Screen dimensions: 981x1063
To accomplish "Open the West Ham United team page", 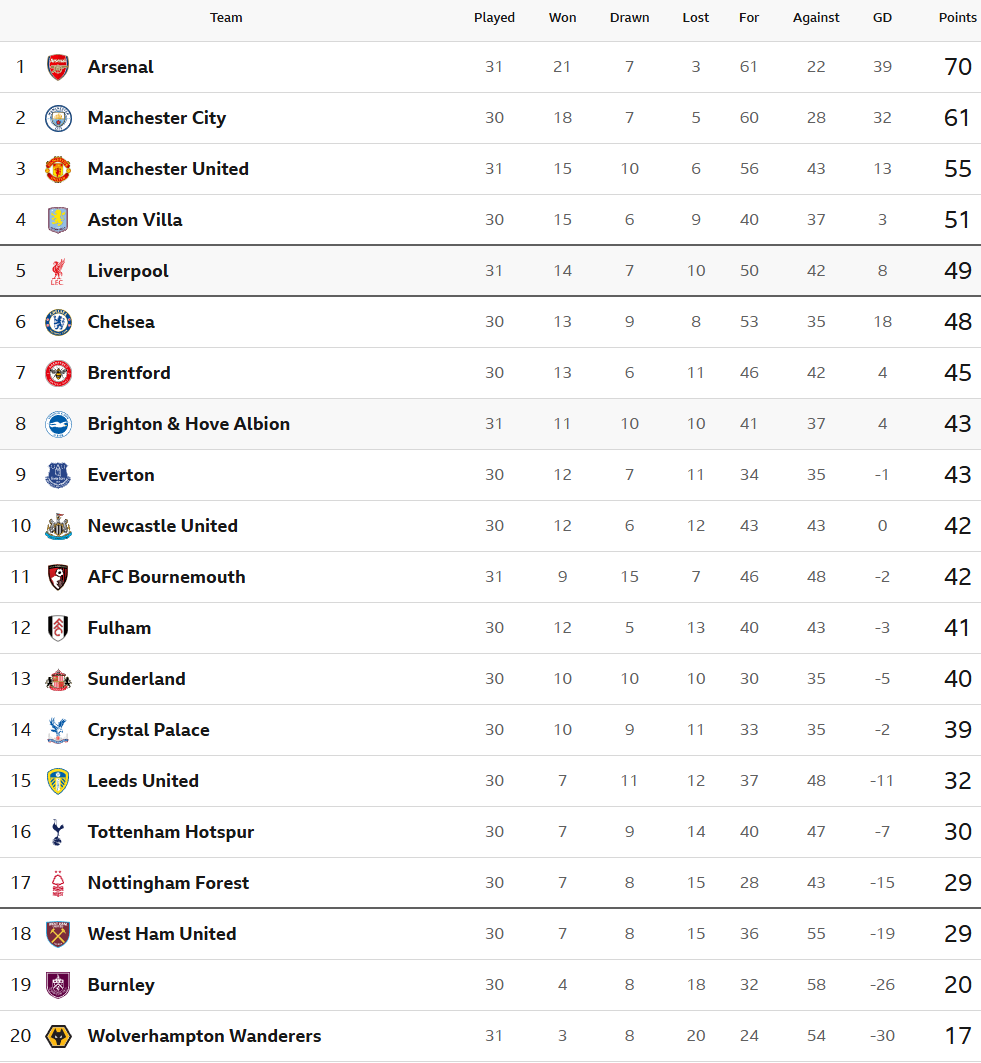I will point(162,934).
